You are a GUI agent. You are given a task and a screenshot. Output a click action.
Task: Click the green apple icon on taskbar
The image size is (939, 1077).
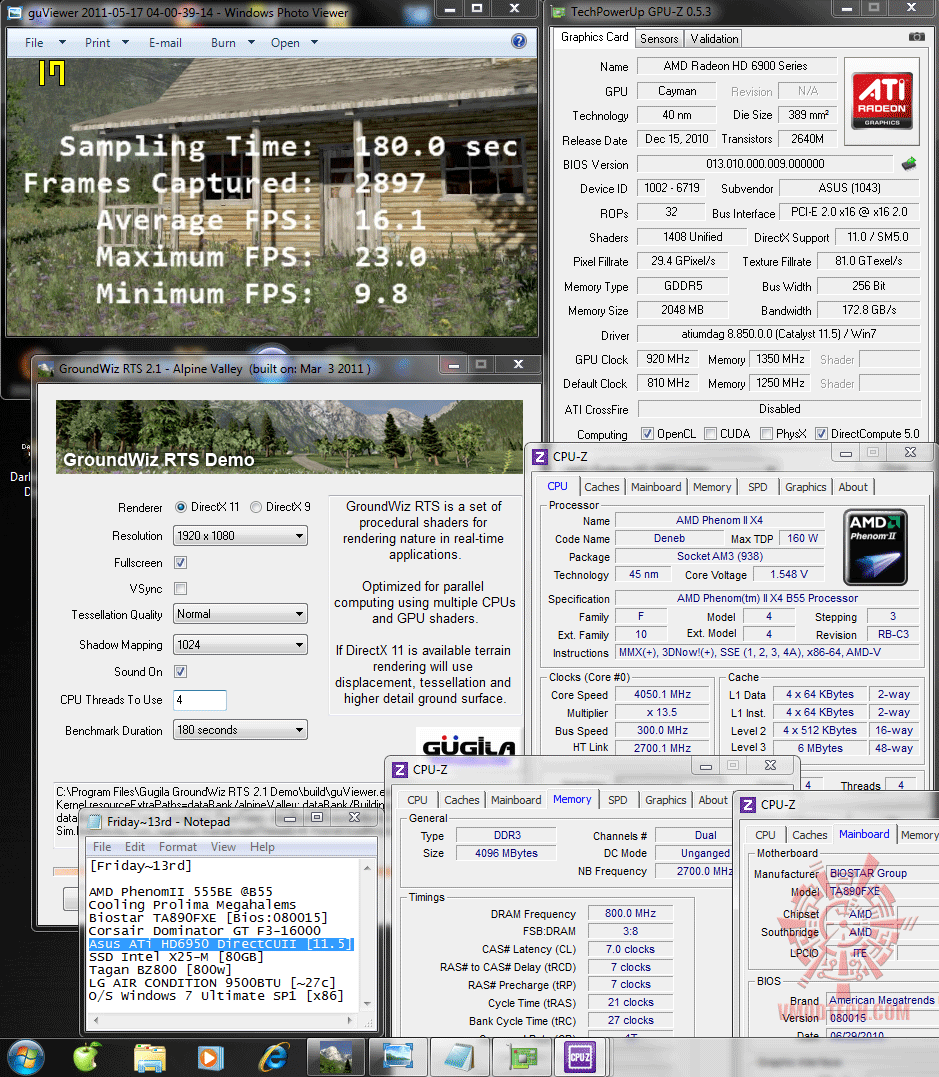(87, 1057)
